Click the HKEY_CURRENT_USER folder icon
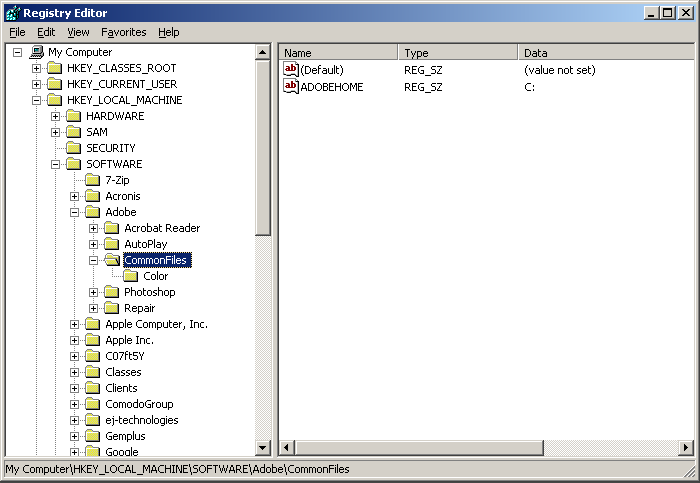 (x=54, y=84)
